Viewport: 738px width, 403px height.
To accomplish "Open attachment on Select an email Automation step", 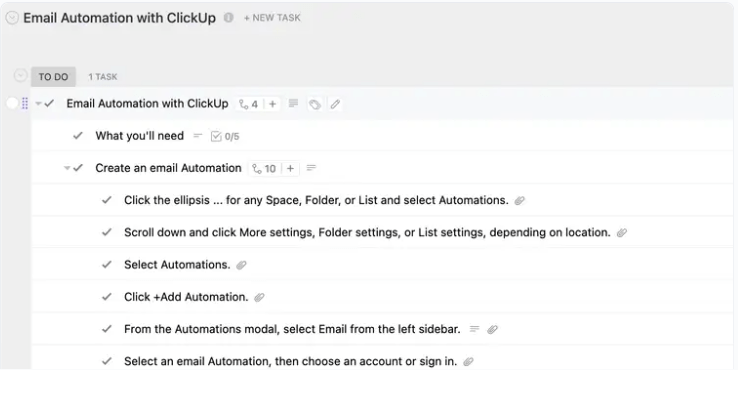I will click(468, 362).
